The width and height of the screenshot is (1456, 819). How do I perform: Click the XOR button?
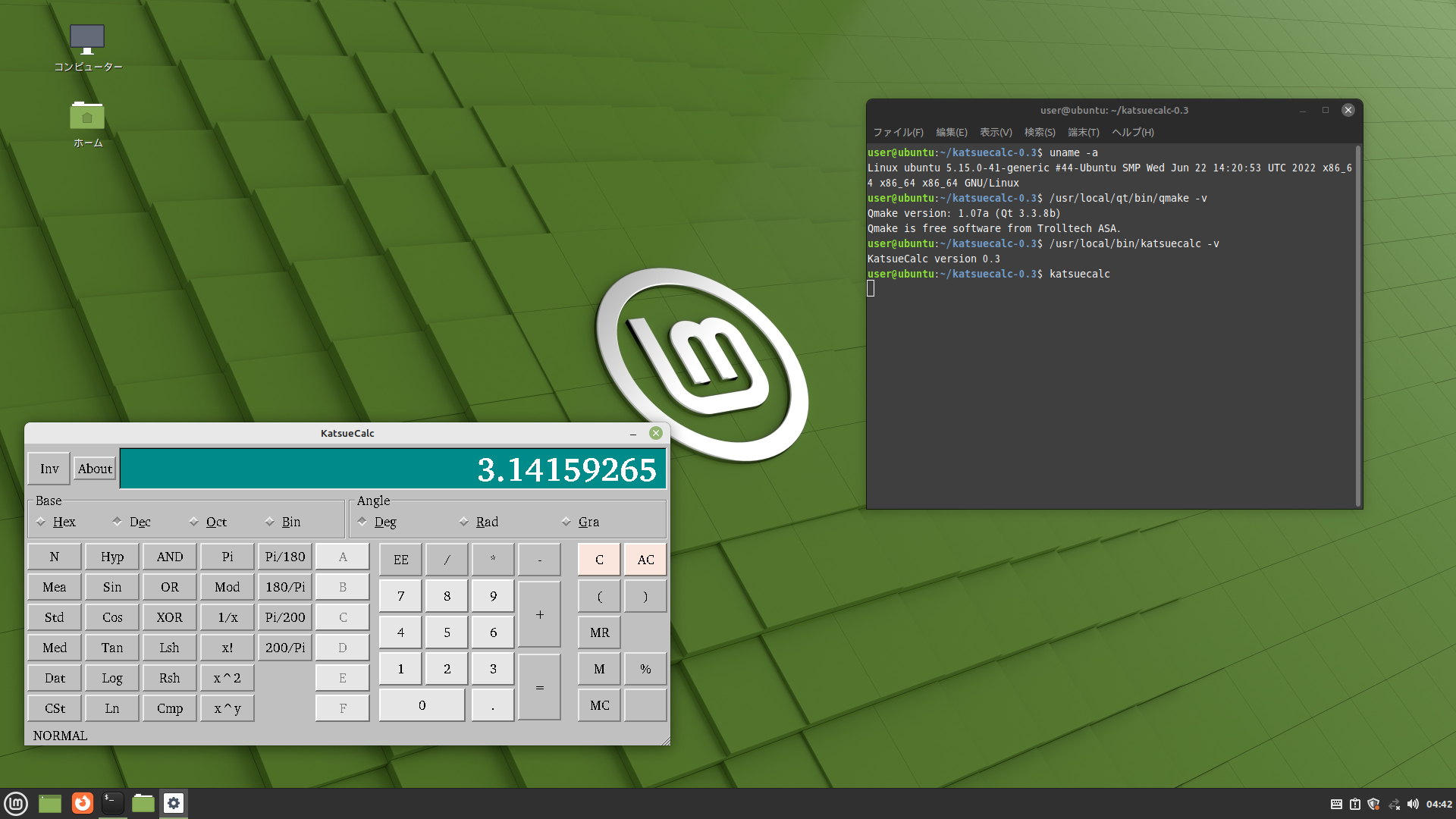[x=170, y=617]
